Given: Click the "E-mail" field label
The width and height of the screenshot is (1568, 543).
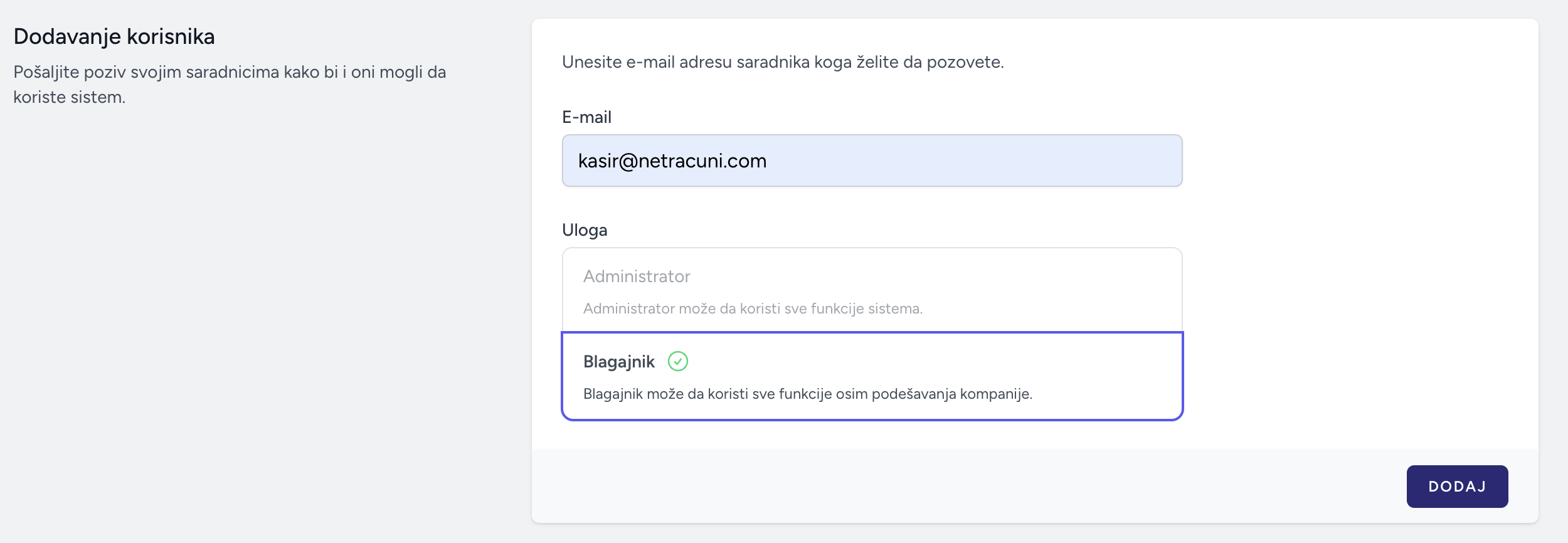Looking at the screenshot, I should click(x=586, y=117).
